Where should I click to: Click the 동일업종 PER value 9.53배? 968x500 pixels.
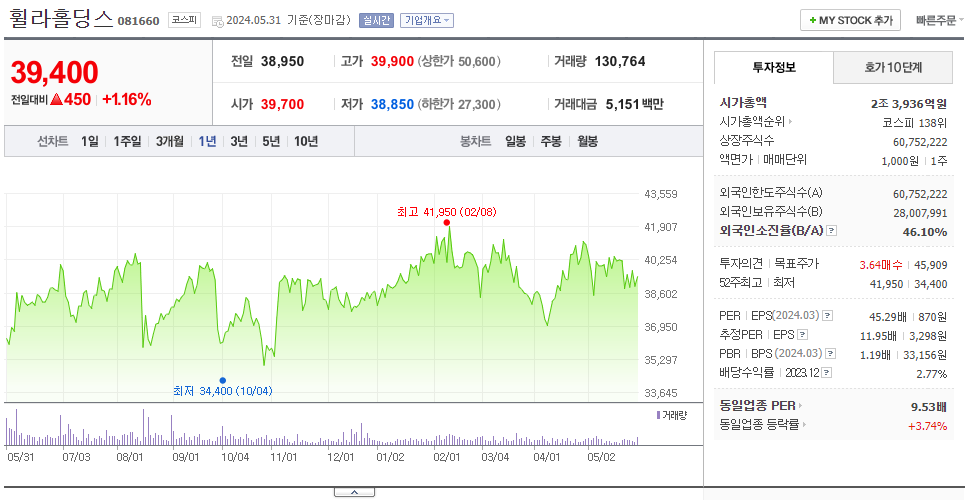[x=929, y=407]
